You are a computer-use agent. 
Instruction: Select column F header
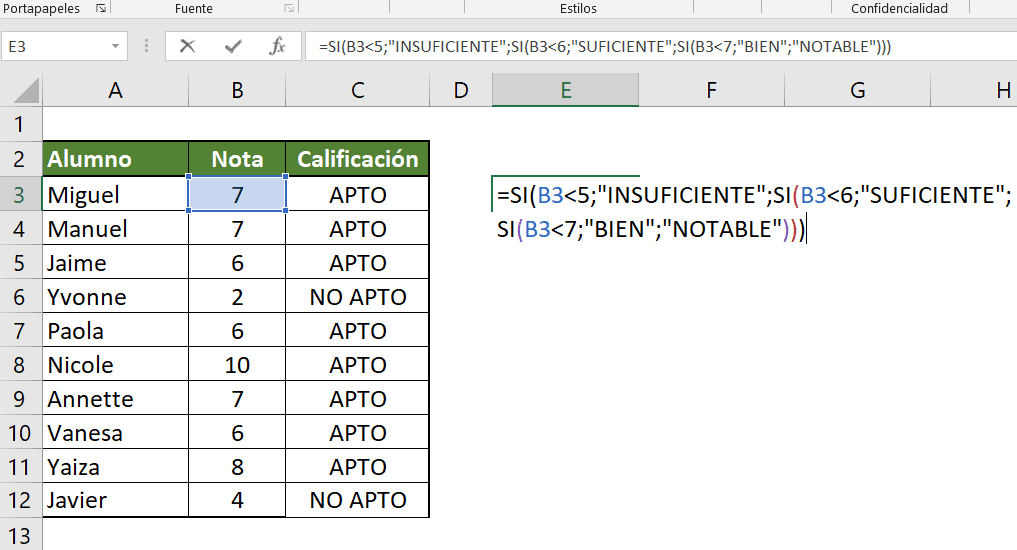click(x=712, y=90)
